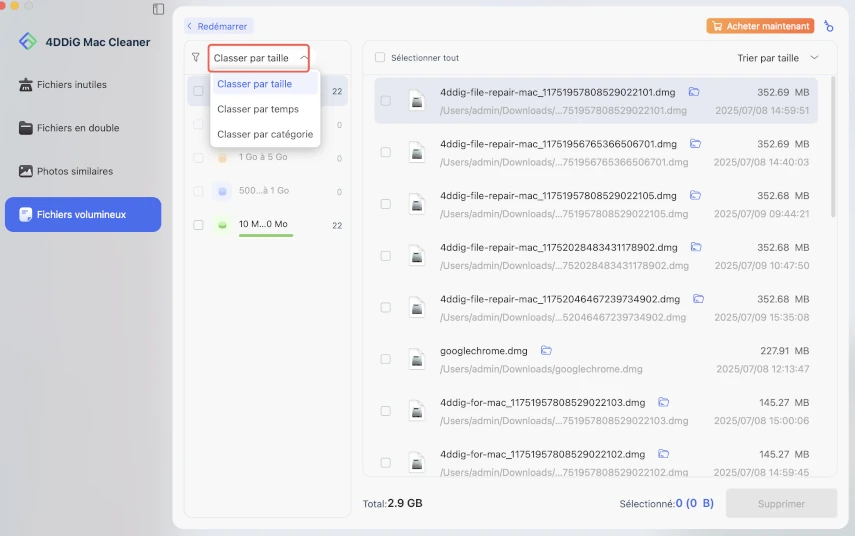
Task: Click the file icon of 4ddig-file-repair-mac_11751957808529022101.dmg
Action: 417,101
